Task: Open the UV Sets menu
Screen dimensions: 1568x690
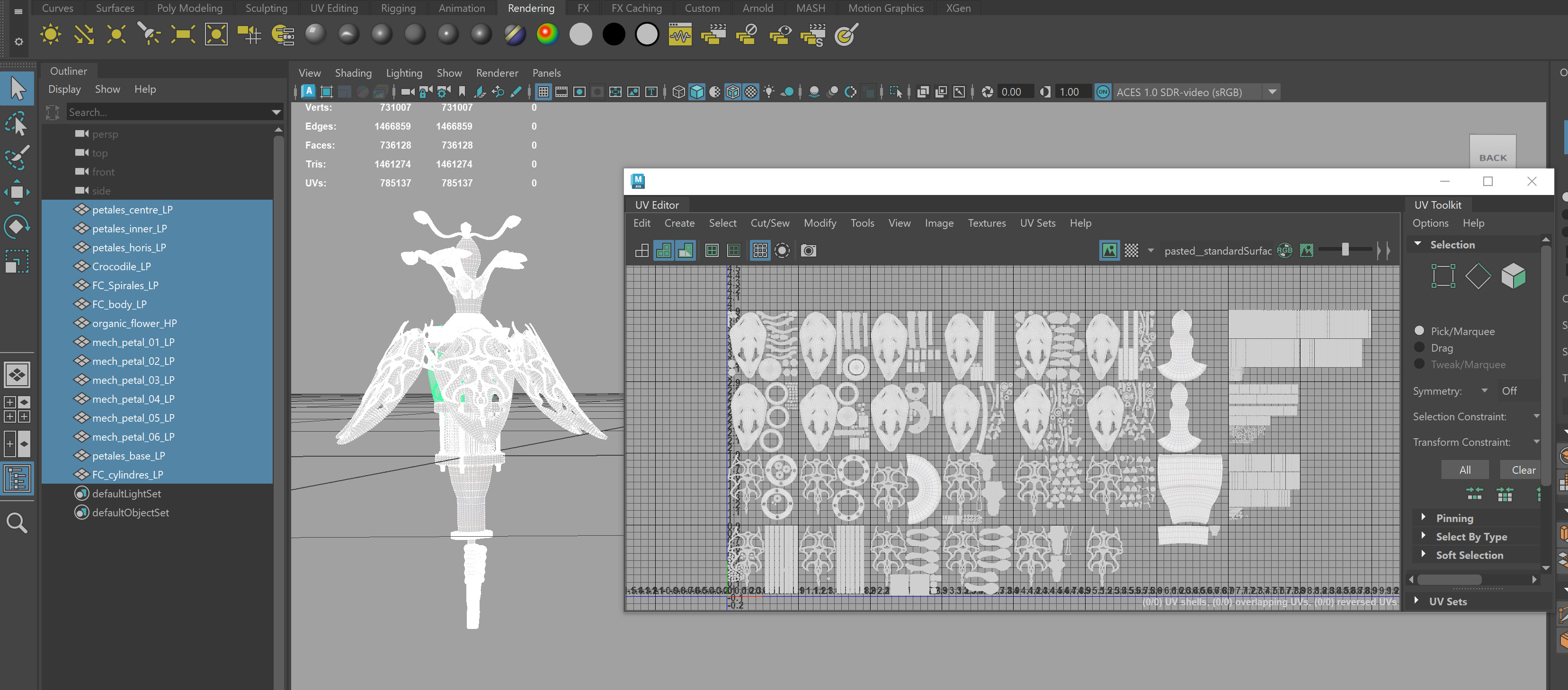Action: click(1037, 223)
